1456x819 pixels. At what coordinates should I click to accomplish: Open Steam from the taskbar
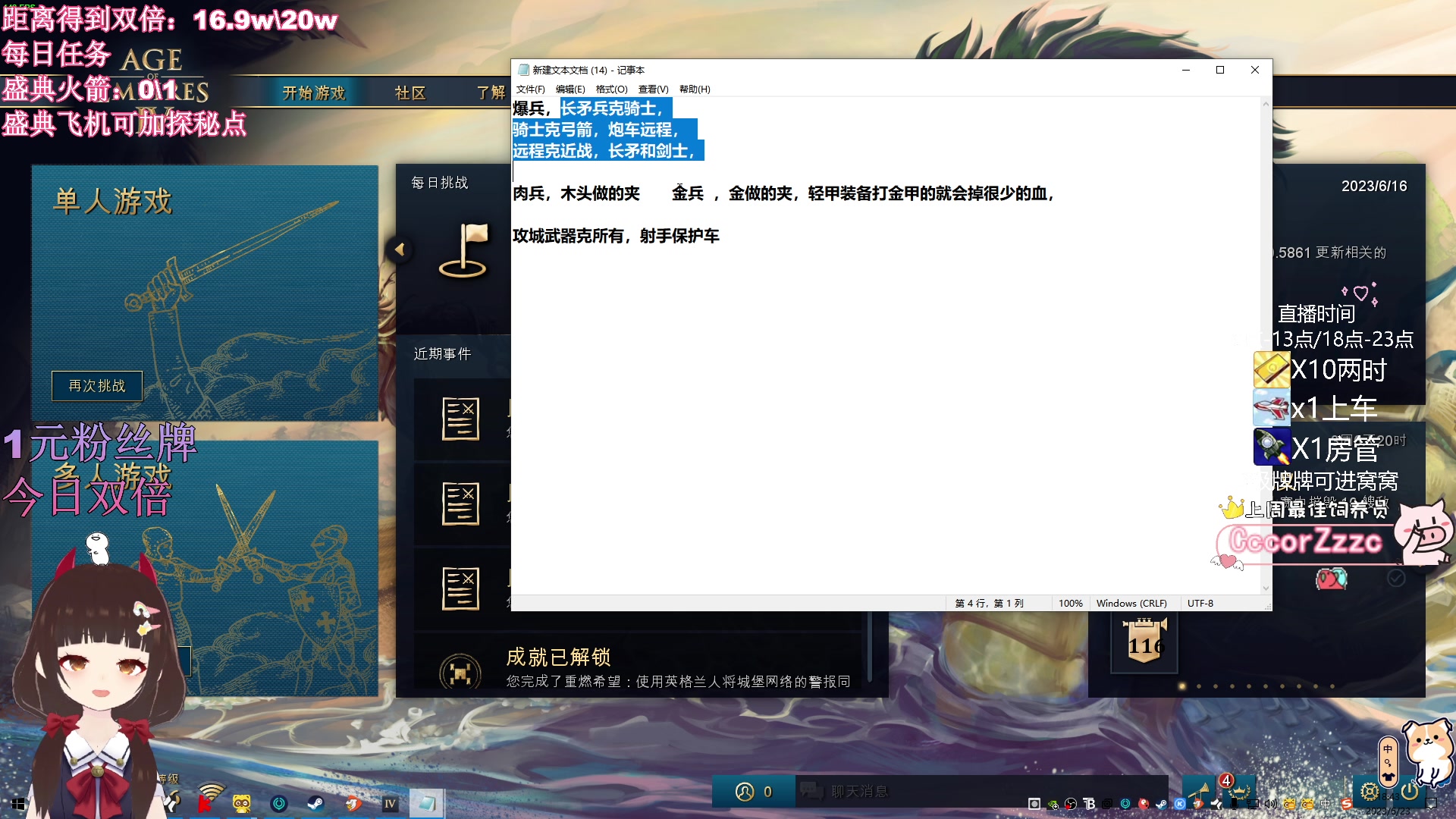pyautogui.click(x=315, y=804)
